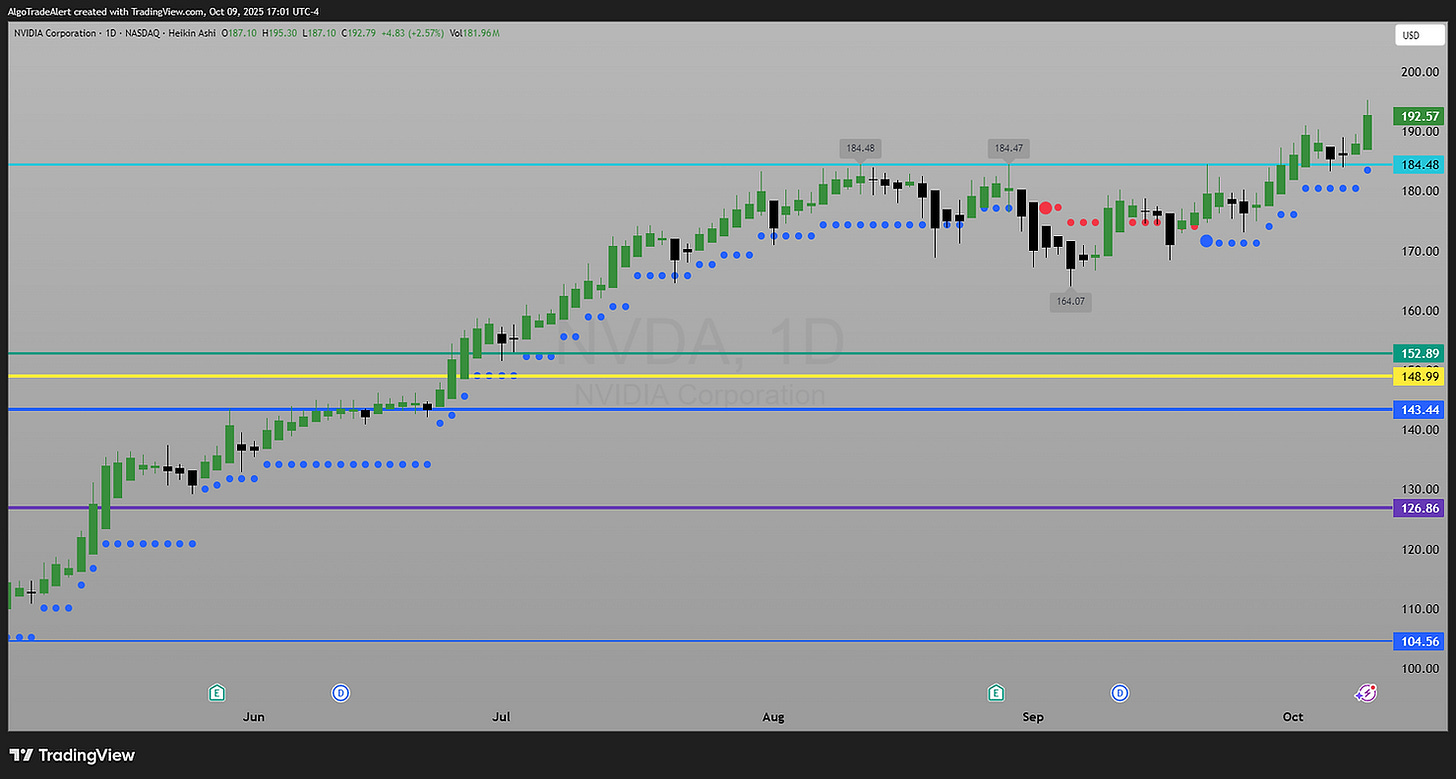The image size is (1456, 779).
Task: Click the 120.00 price scale value
Action: [1420, 549]
